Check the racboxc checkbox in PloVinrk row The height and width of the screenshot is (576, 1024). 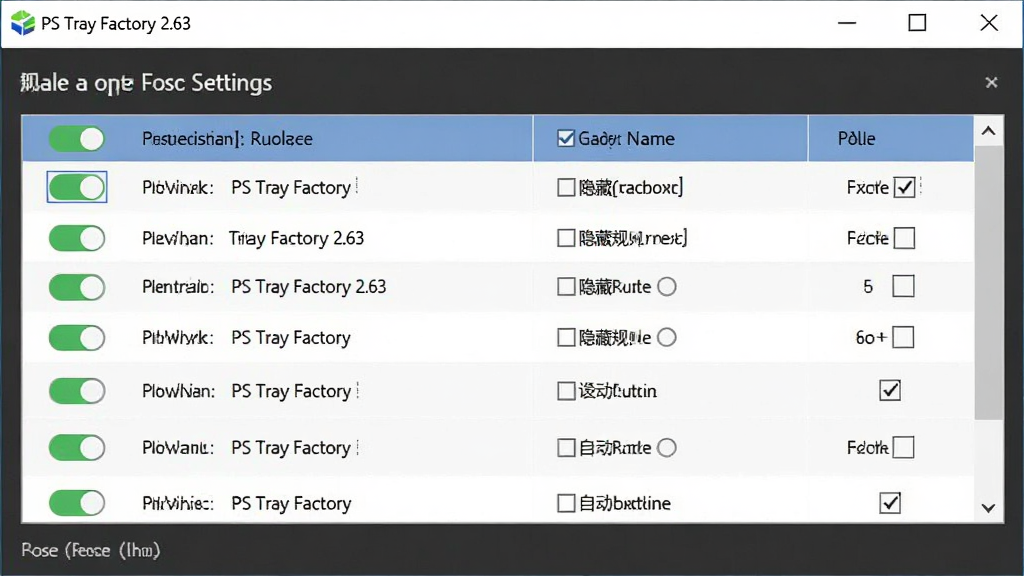click(x=566, y=188)
